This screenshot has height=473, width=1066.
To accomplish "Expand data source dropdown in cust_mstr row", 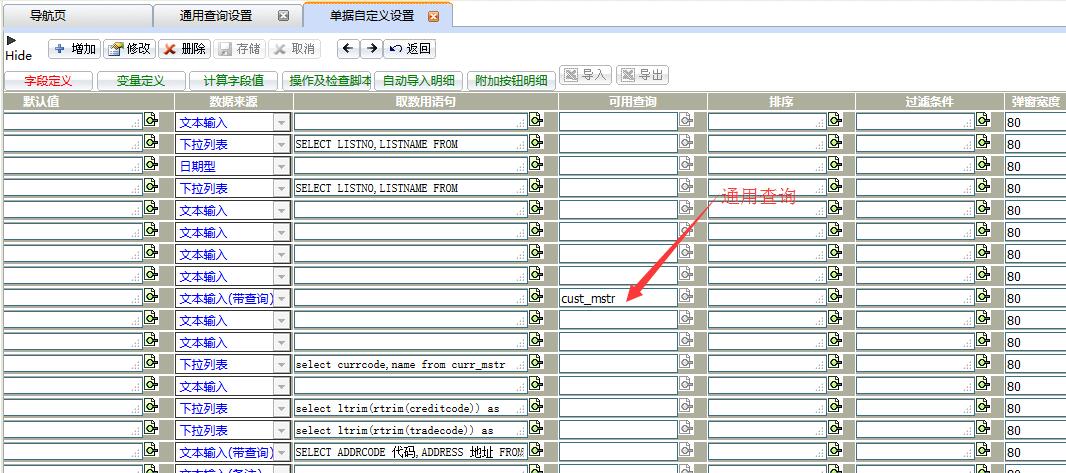I will click(x=281, y=298).
